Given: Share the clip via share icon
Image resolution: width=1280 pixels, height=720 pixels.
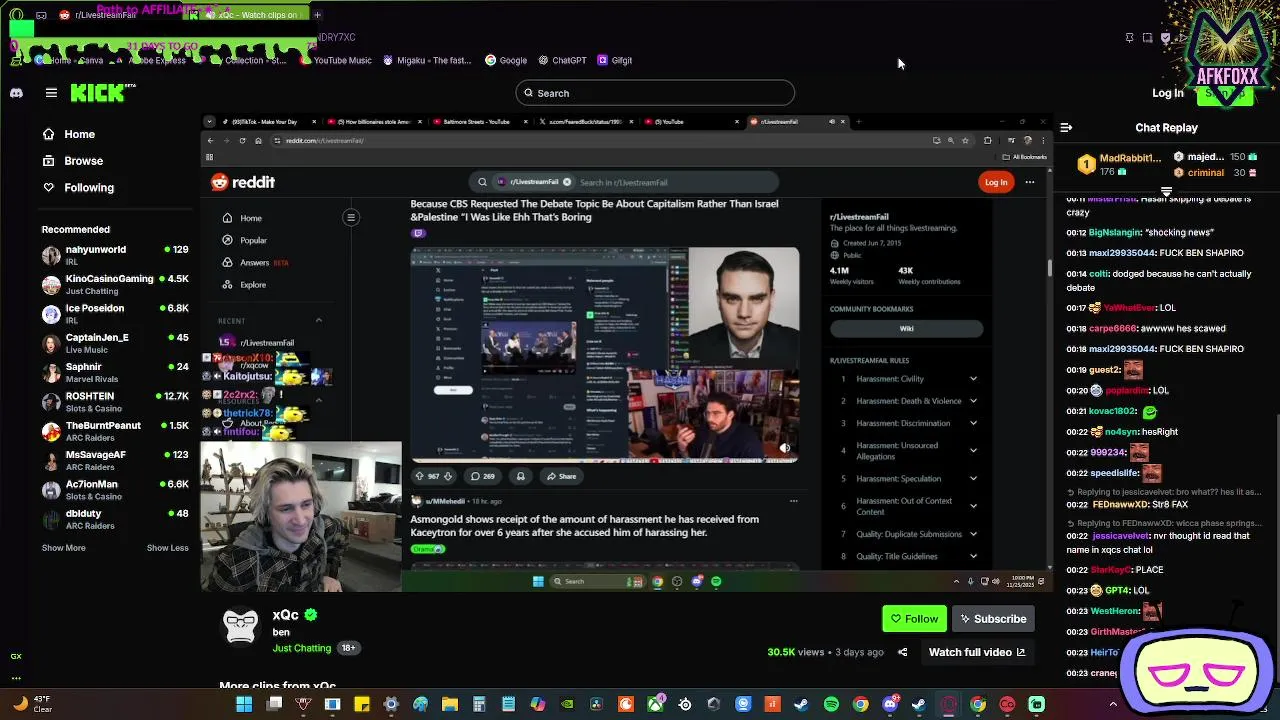Looking at the screenshot, I should click(902, 652).
